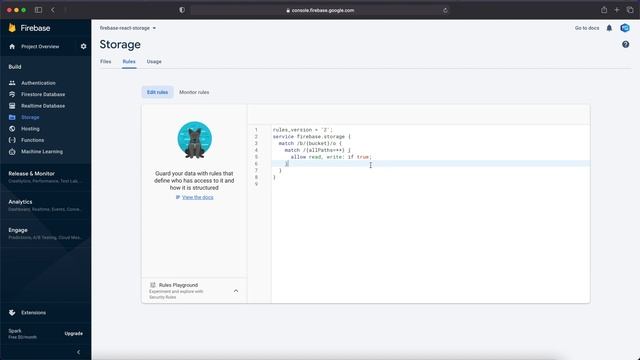This screenshot has width=640, height=360.
Task: Click the Rules Playground icon
Action: point(153,285)
